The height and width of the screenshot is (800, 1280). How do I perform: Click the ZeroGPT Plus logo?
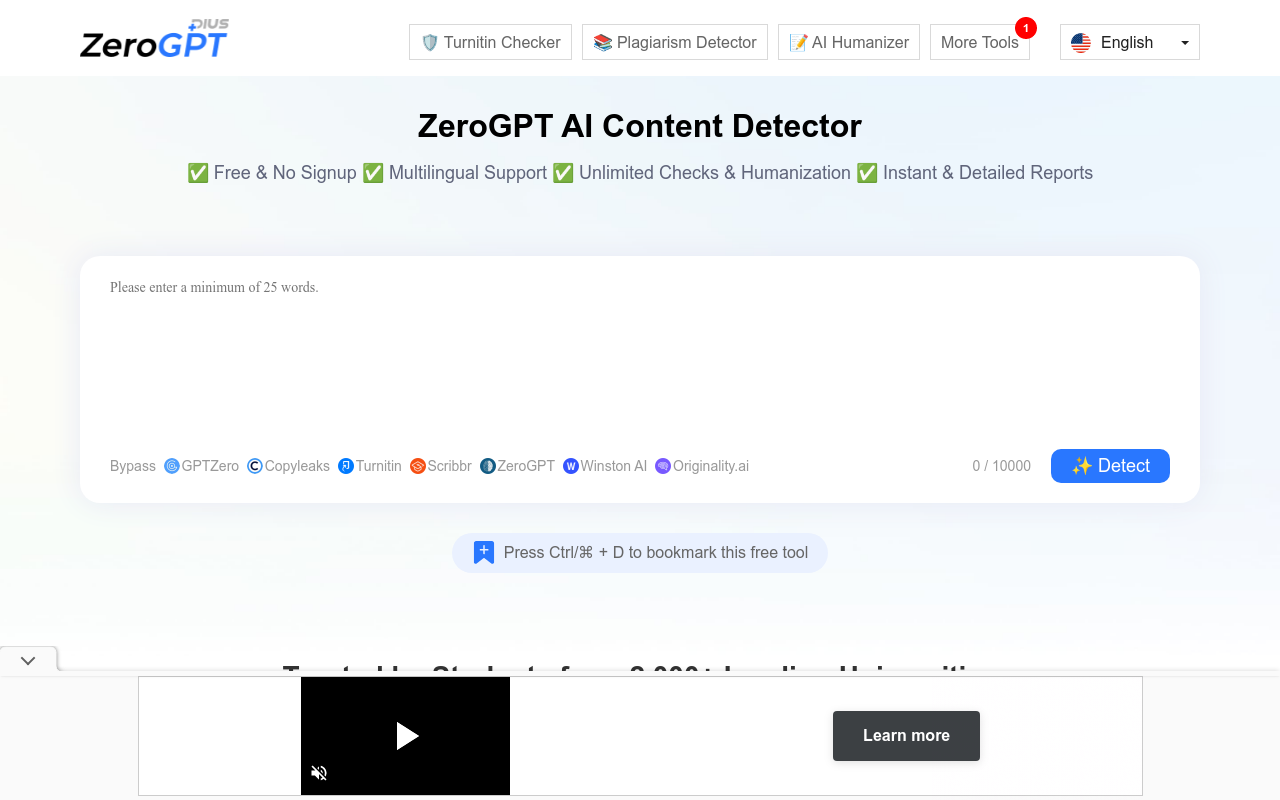pyautogui.click(x=155, y=40)
